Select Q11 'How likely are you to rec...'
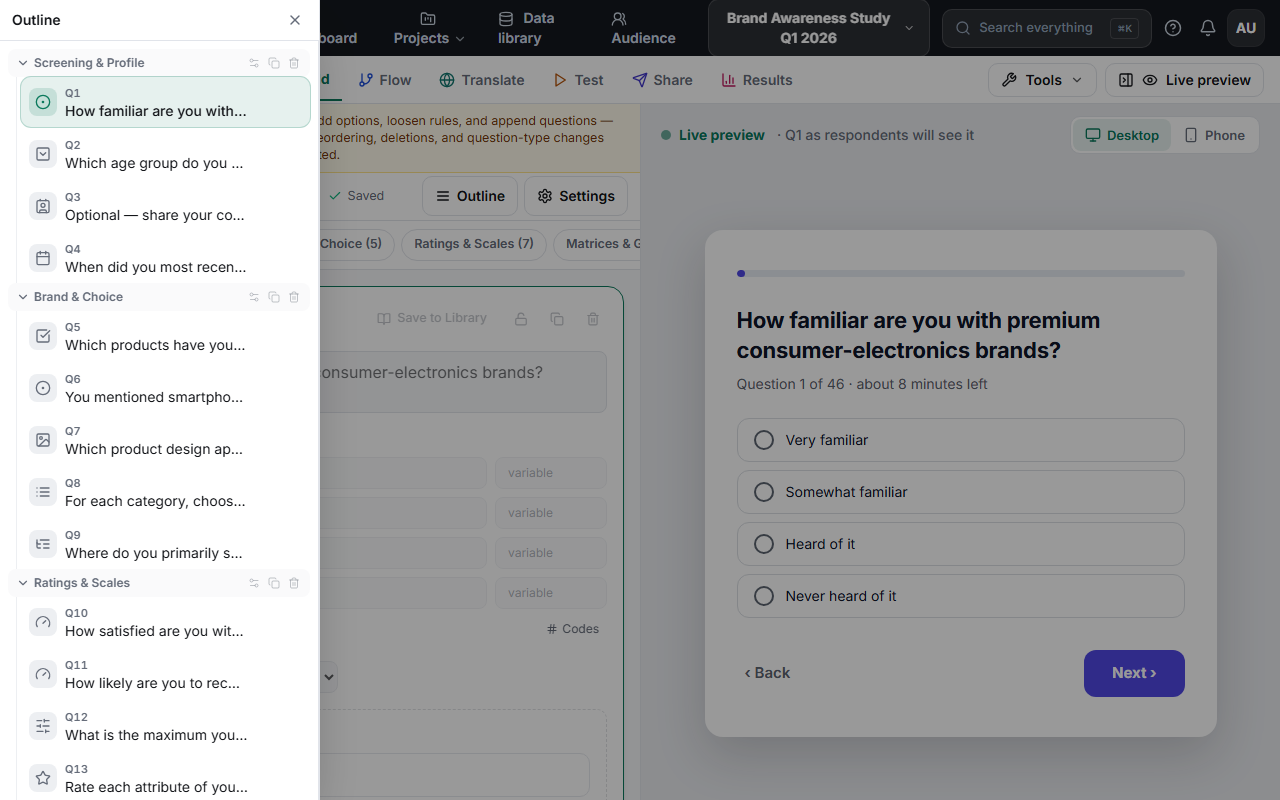Screen dimensions: 1280x800 (x=165, y=674)
